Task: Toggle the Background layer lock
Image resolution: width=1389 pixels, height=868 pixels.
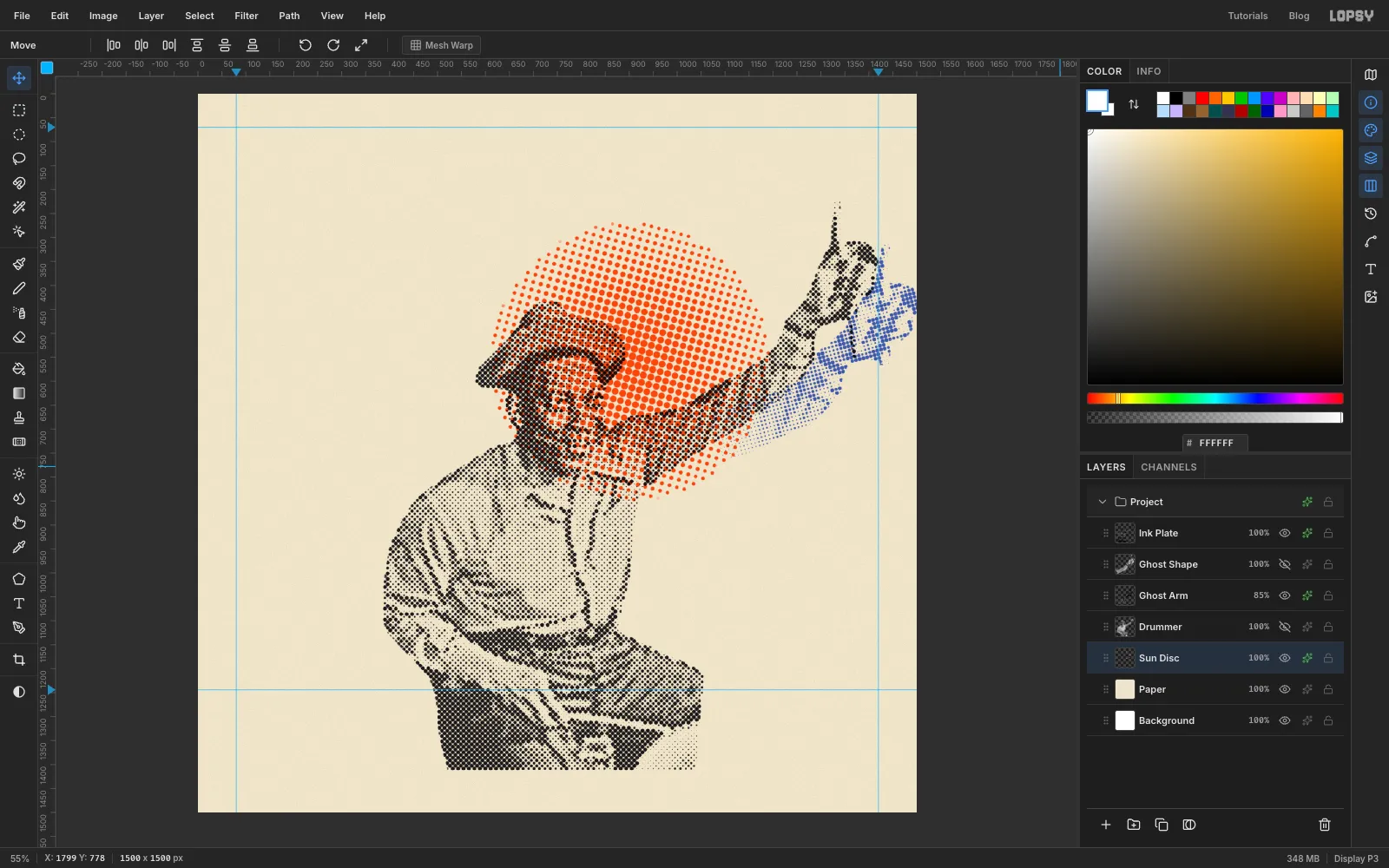Action: click(1328, 720)
